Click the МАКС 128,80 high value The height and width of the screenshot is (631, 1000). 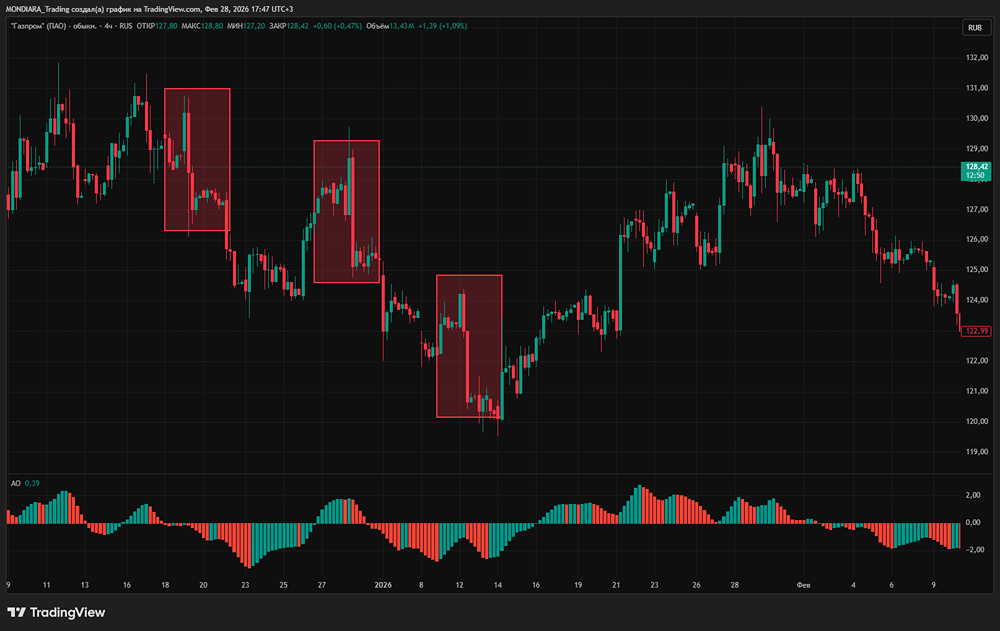202,26
